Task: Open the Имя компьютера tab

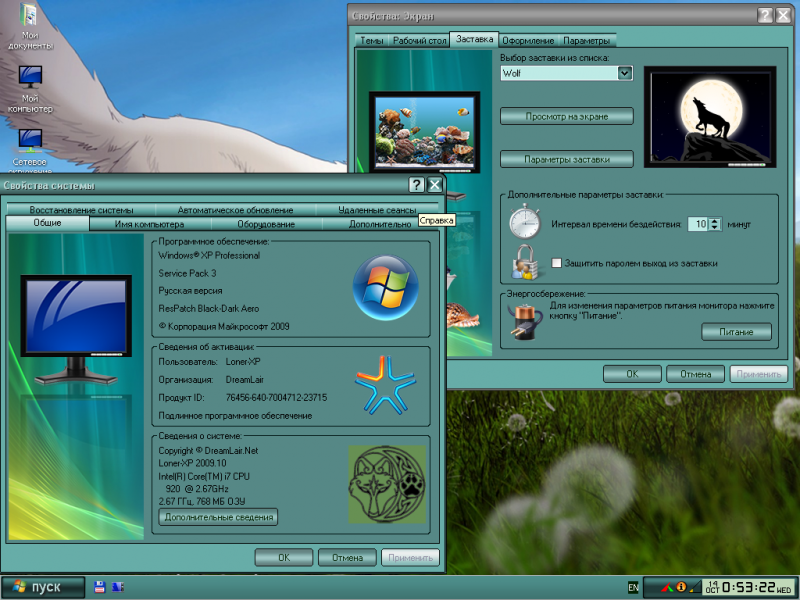Action: click(148, 224)
